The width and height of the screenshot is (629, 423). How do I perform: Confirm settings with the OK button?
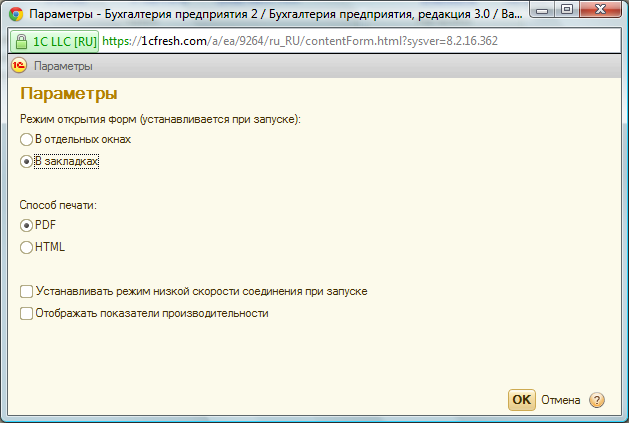pos(521,400)
